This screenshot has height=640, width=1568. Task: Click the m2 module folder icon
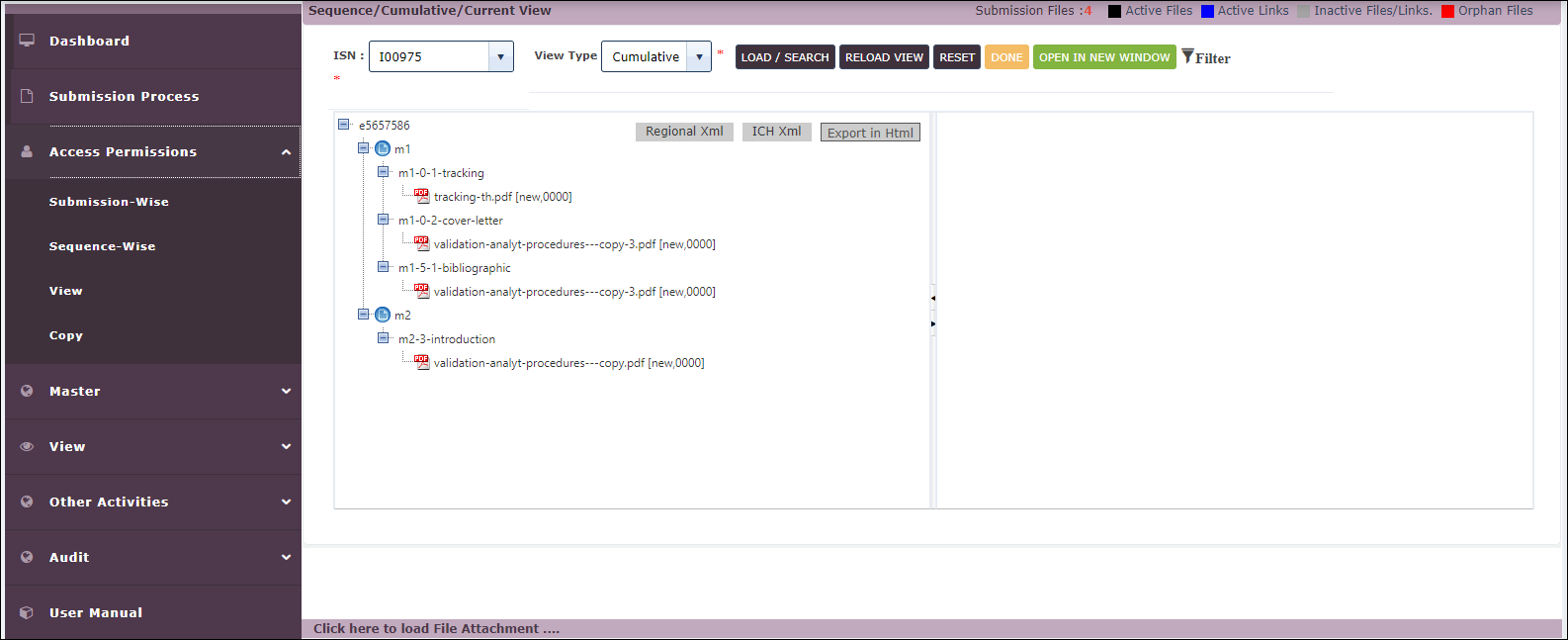pos(383,316)
